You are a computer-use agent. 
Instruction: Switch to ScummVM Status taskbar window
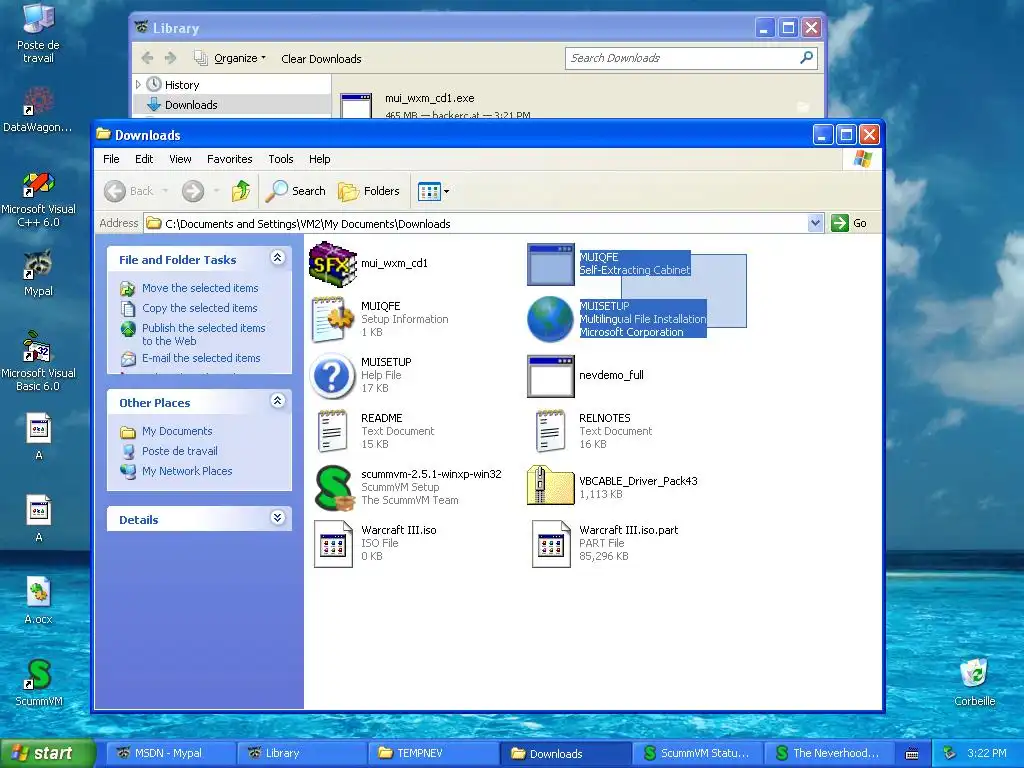697,753
